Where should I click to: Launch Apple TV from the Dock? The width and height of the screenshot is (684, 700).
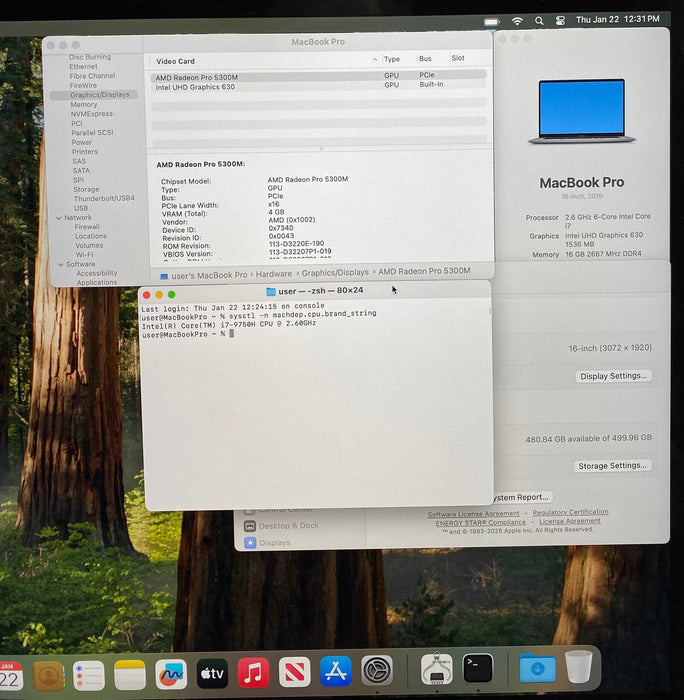[x=212, y=673]
